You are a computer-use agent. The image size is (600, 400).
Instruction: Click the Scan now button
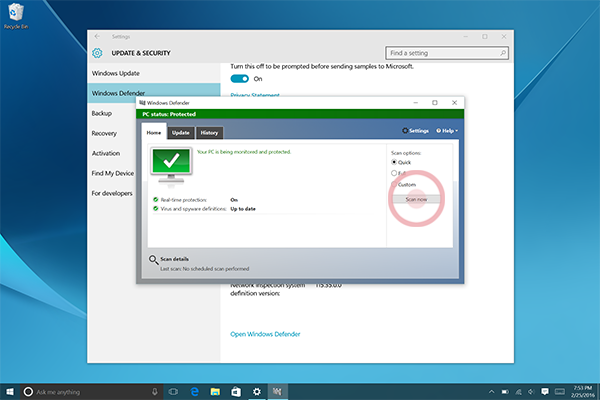[416, 199]
